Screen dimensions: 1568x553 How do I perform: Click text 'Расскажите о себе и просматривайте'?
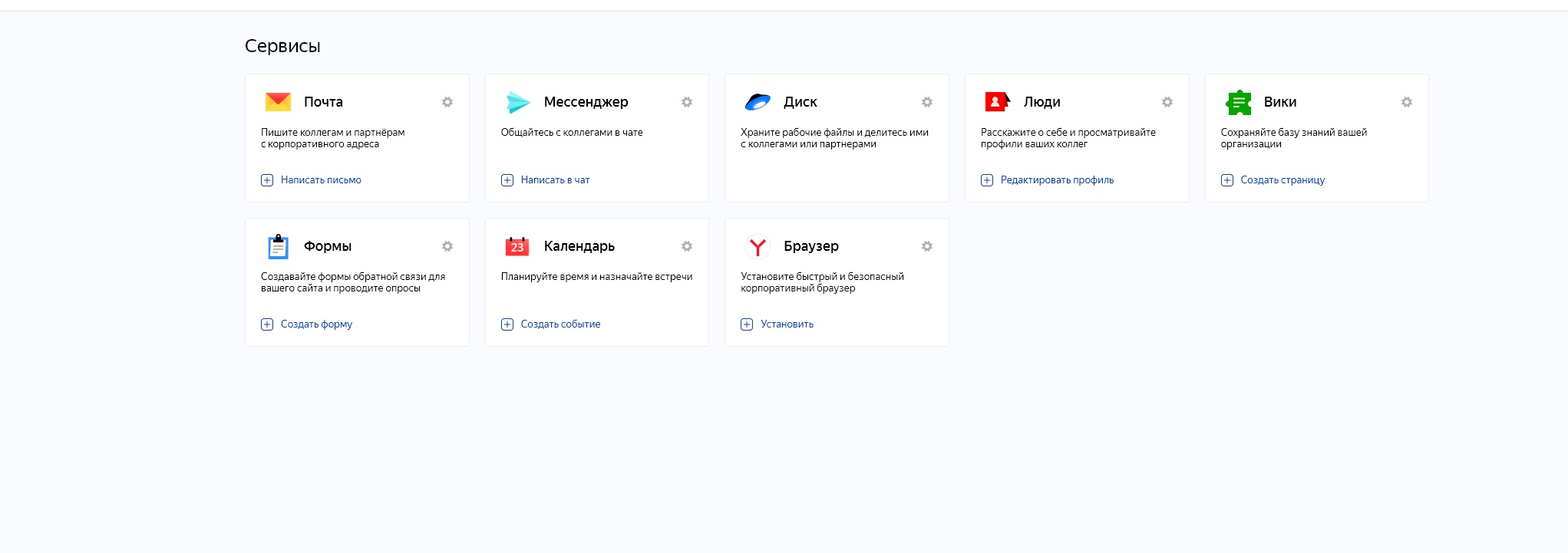point(1068,133)
